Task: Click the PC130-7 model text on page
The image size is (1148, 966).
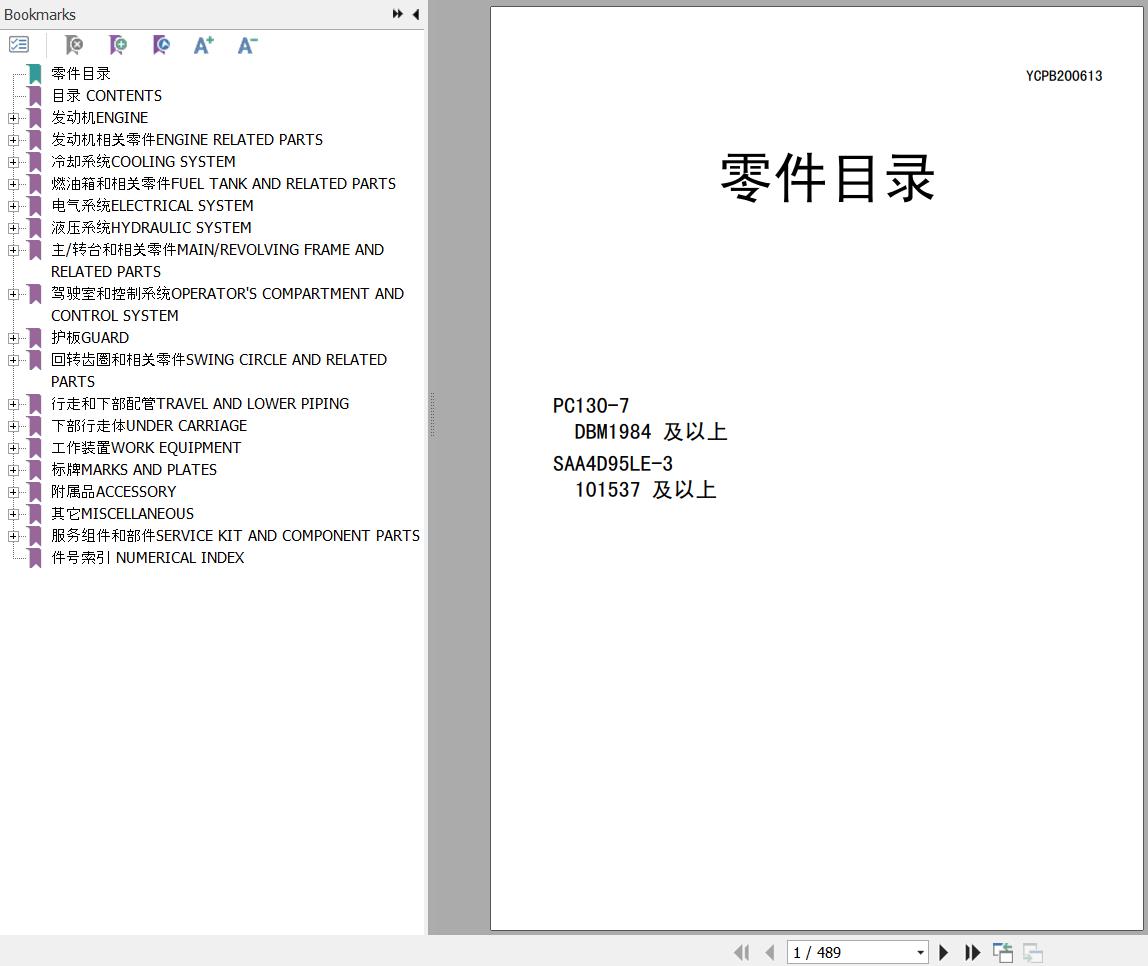Action: pos(591,406)
